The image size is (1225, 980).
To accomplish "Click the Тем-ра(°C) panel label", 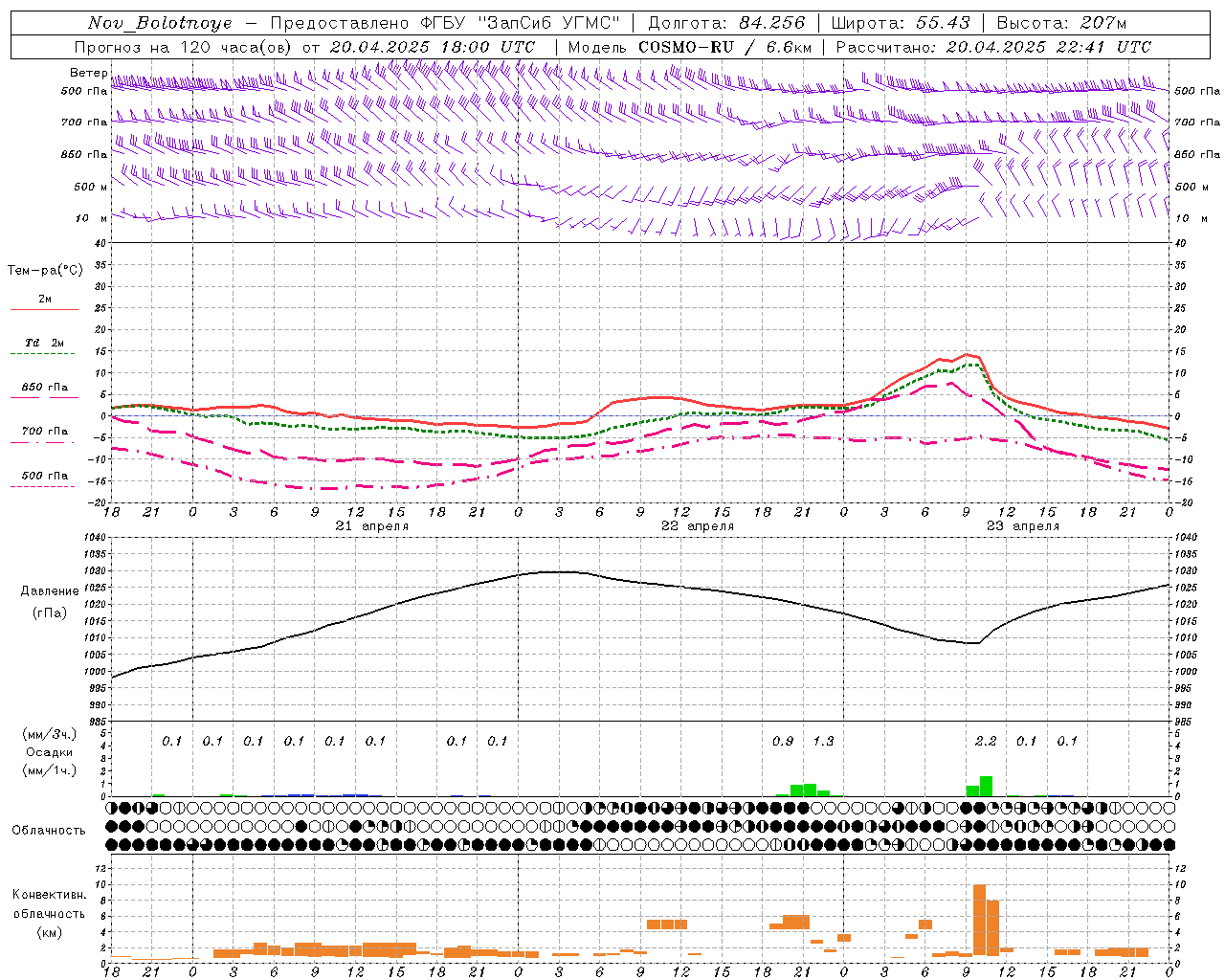I will tap(45, 271).
